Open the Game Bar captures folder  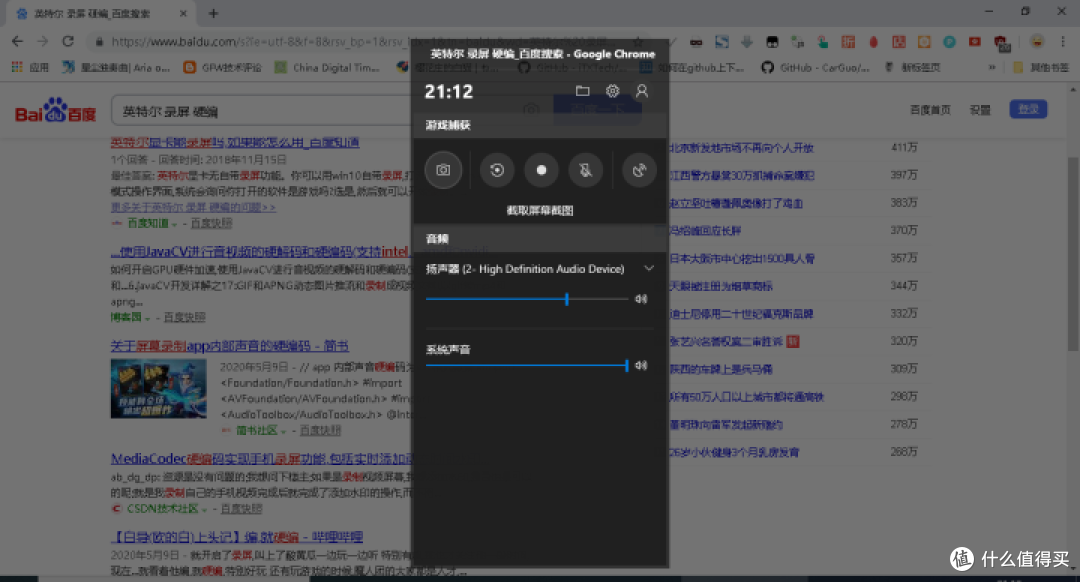(583, 91)
